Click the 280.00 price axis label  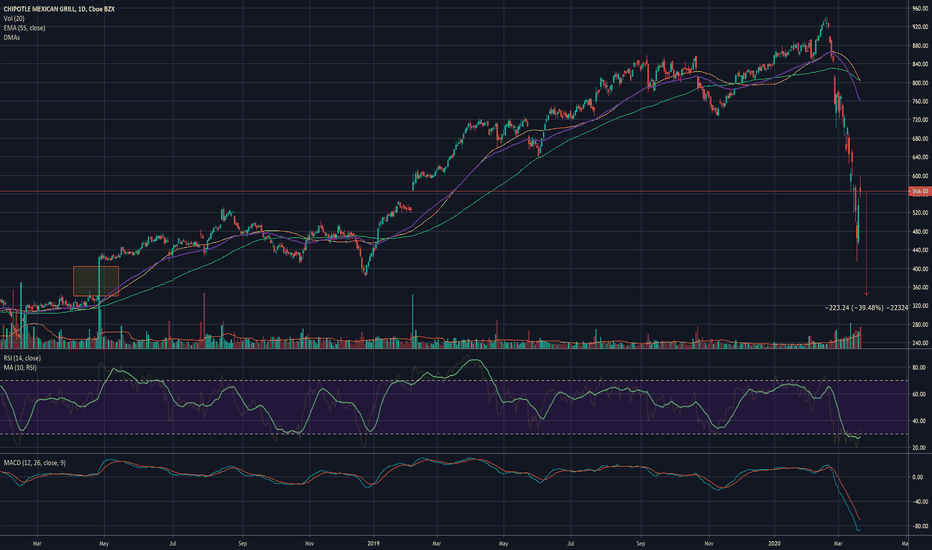(920, 325)
